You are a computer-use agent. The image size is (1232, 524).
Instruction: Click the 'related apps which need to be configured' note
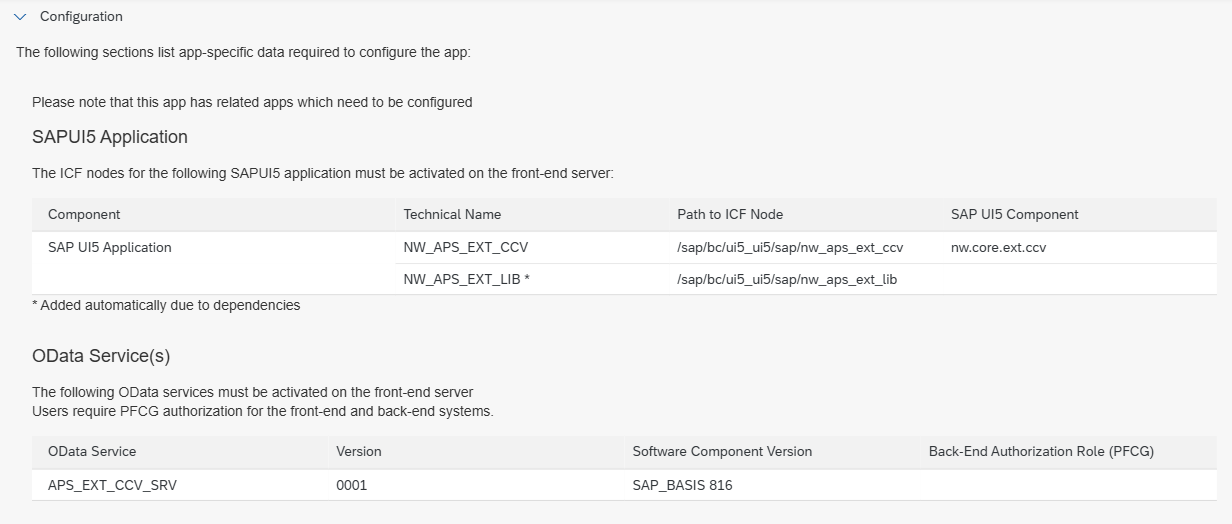252,102
